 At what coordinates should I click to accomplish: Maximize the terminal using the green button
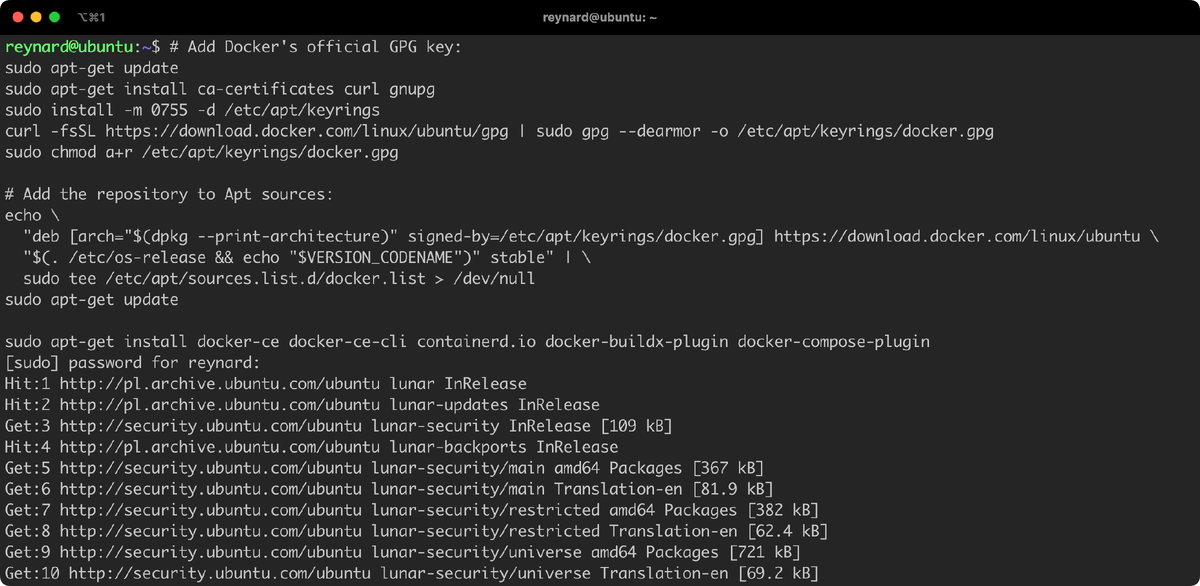57,17
